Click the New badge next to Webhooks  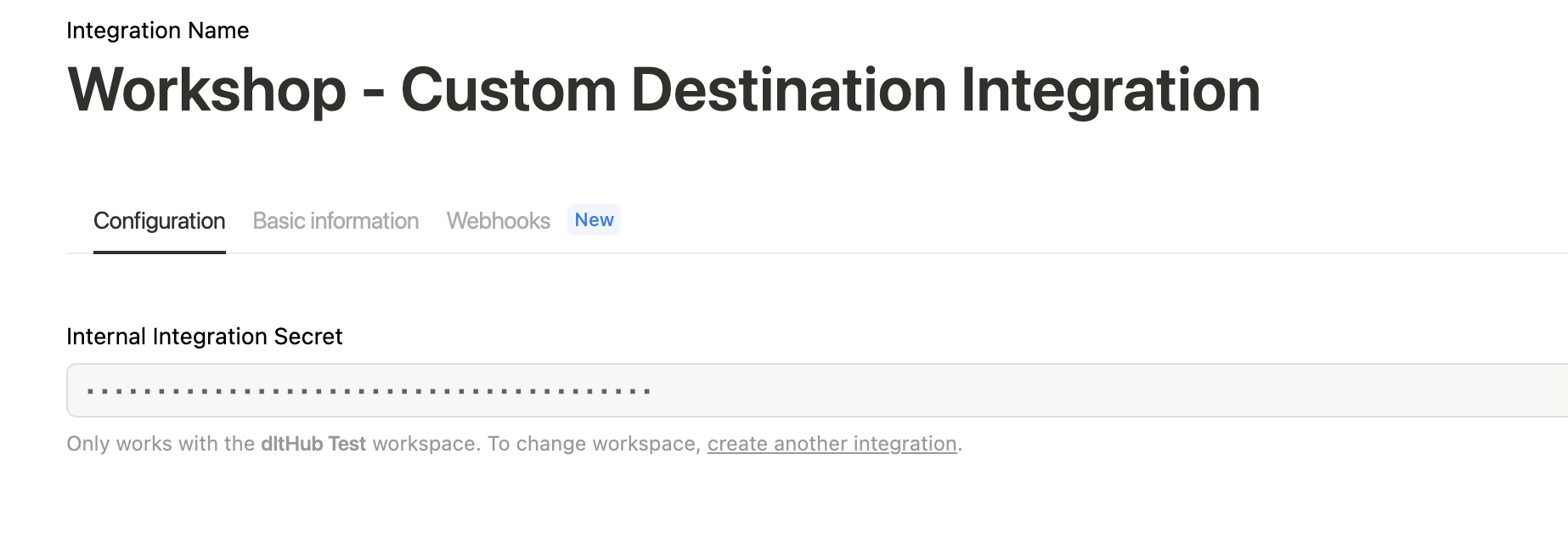[x=594, y=219]
